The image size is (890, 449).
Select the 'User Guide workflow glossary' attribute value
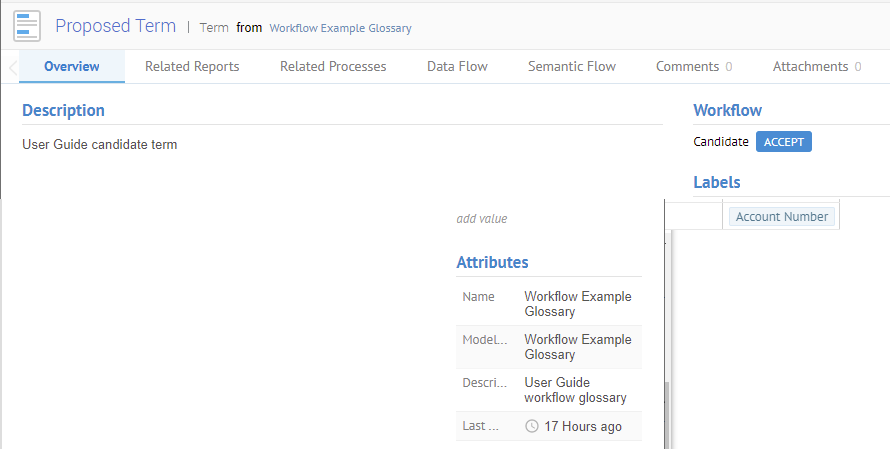pos(575,390)
